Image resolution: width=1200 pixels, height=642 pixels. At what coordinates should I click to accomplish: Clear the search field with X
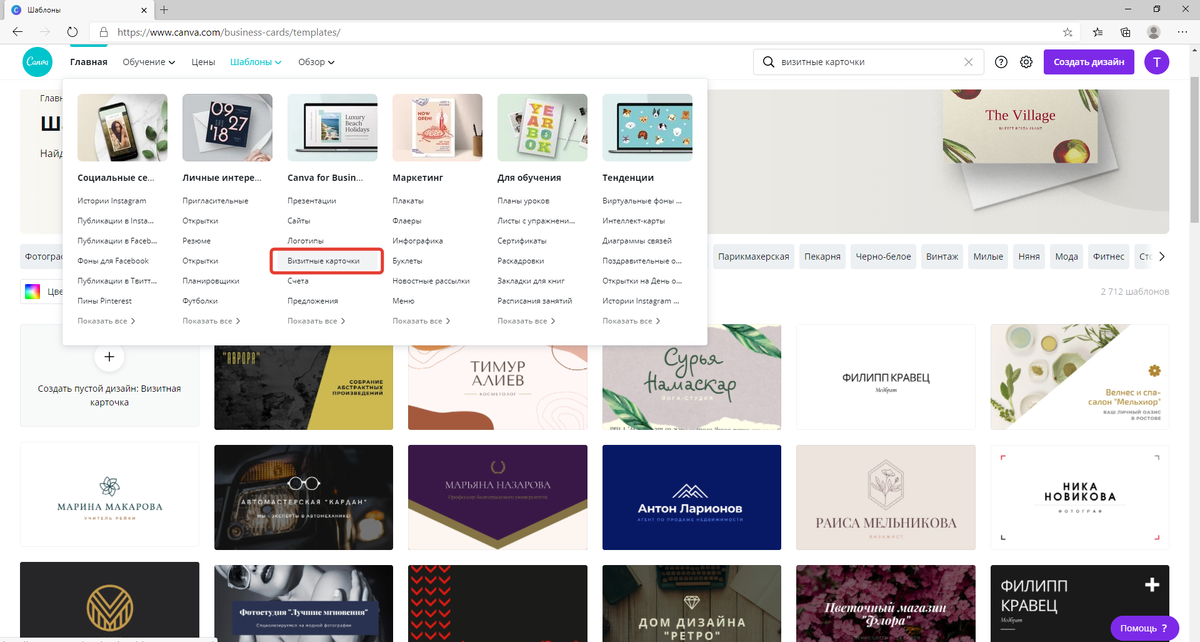point(968,62)
